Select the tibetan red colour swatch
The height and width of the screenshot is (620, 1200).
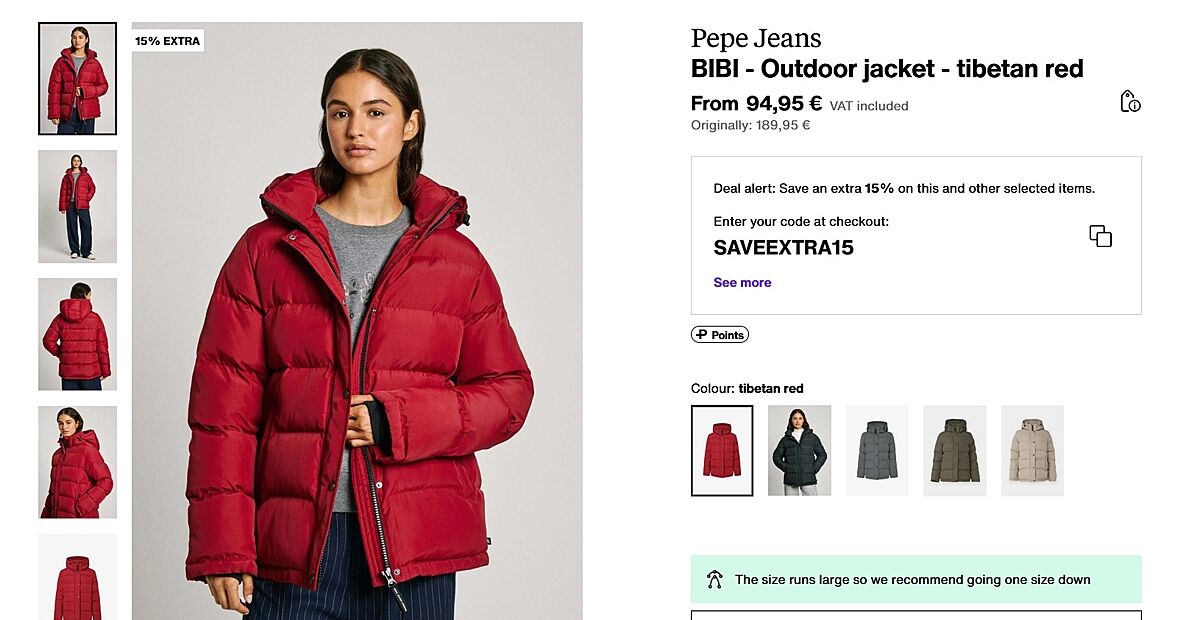[x=722, y=450]
